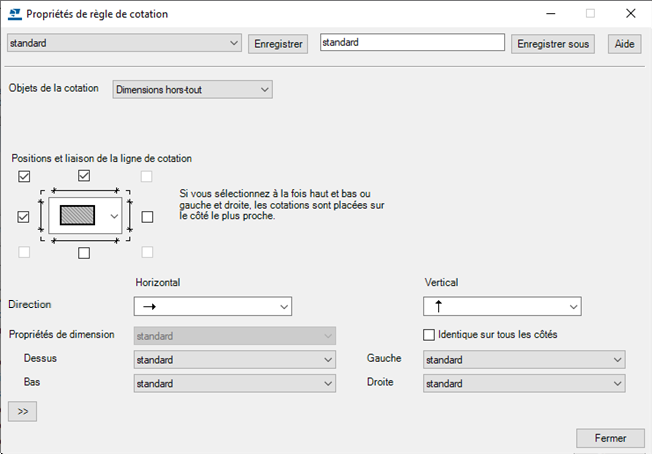Expand the Gauche properties dropdown

tap(524, 360)
